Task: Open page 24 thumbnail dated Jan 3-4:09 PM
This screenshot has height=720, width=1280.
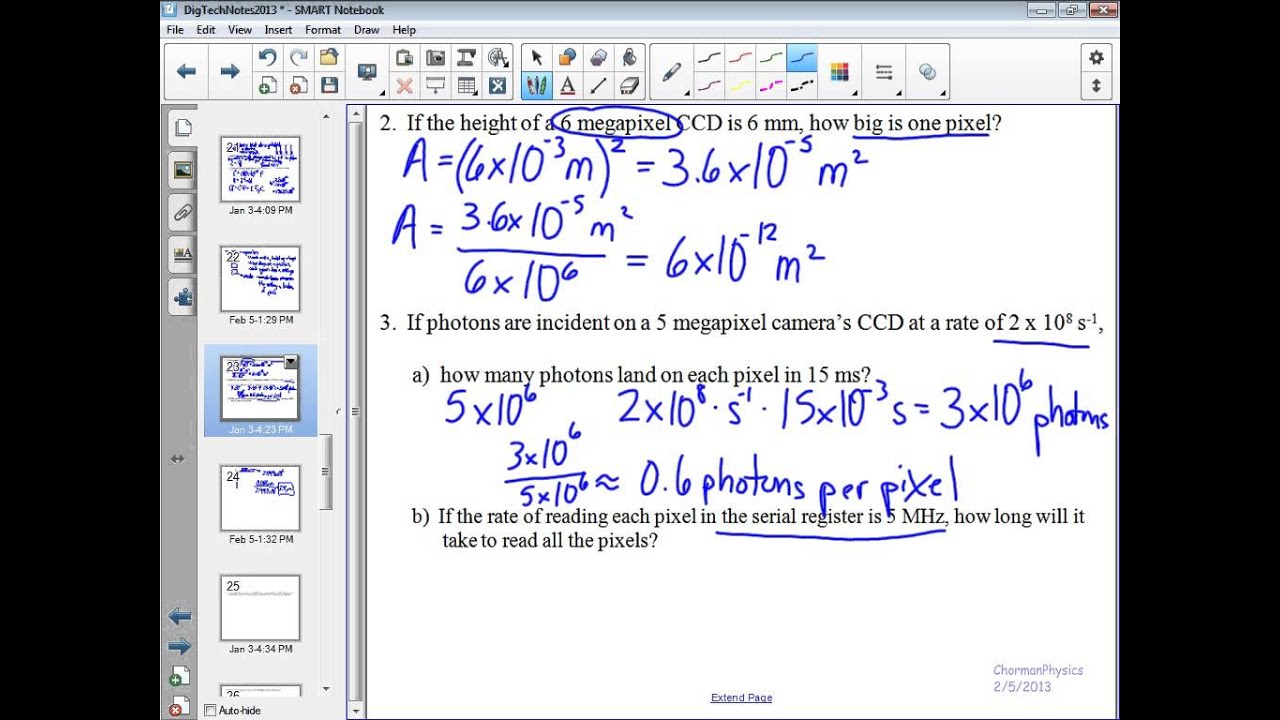Action: 260,169
